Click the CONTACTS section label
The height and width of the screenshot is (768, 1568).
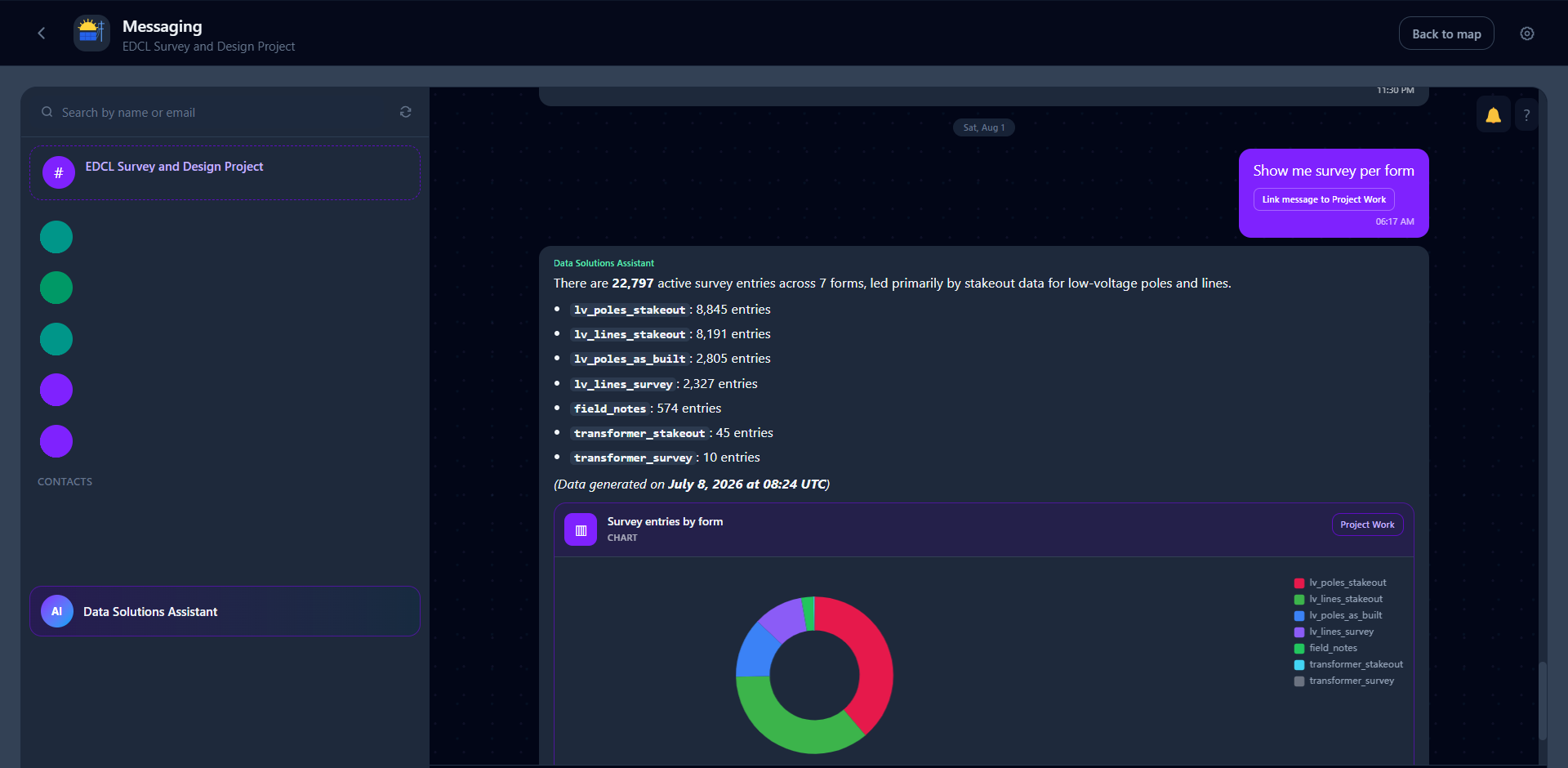65,481
